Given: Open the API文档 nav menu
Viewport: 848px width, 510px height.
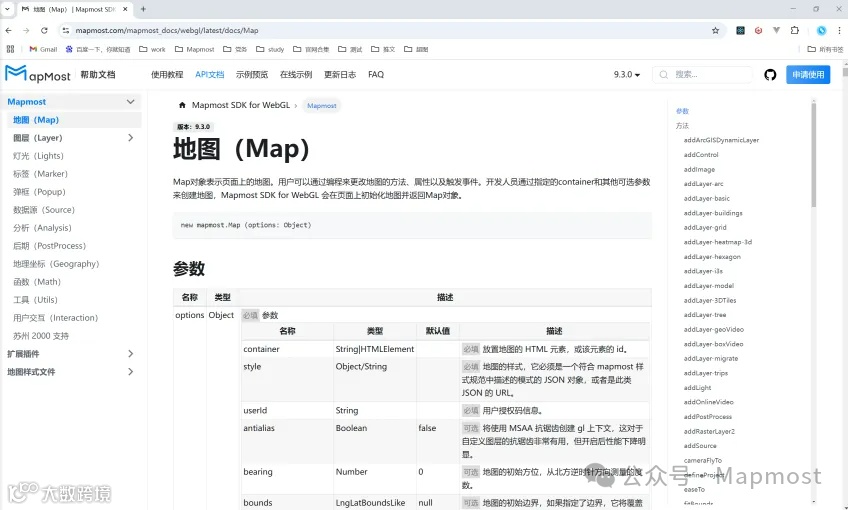Looking at the screenshot, I should pyautogui.click(x=210, y=75).
